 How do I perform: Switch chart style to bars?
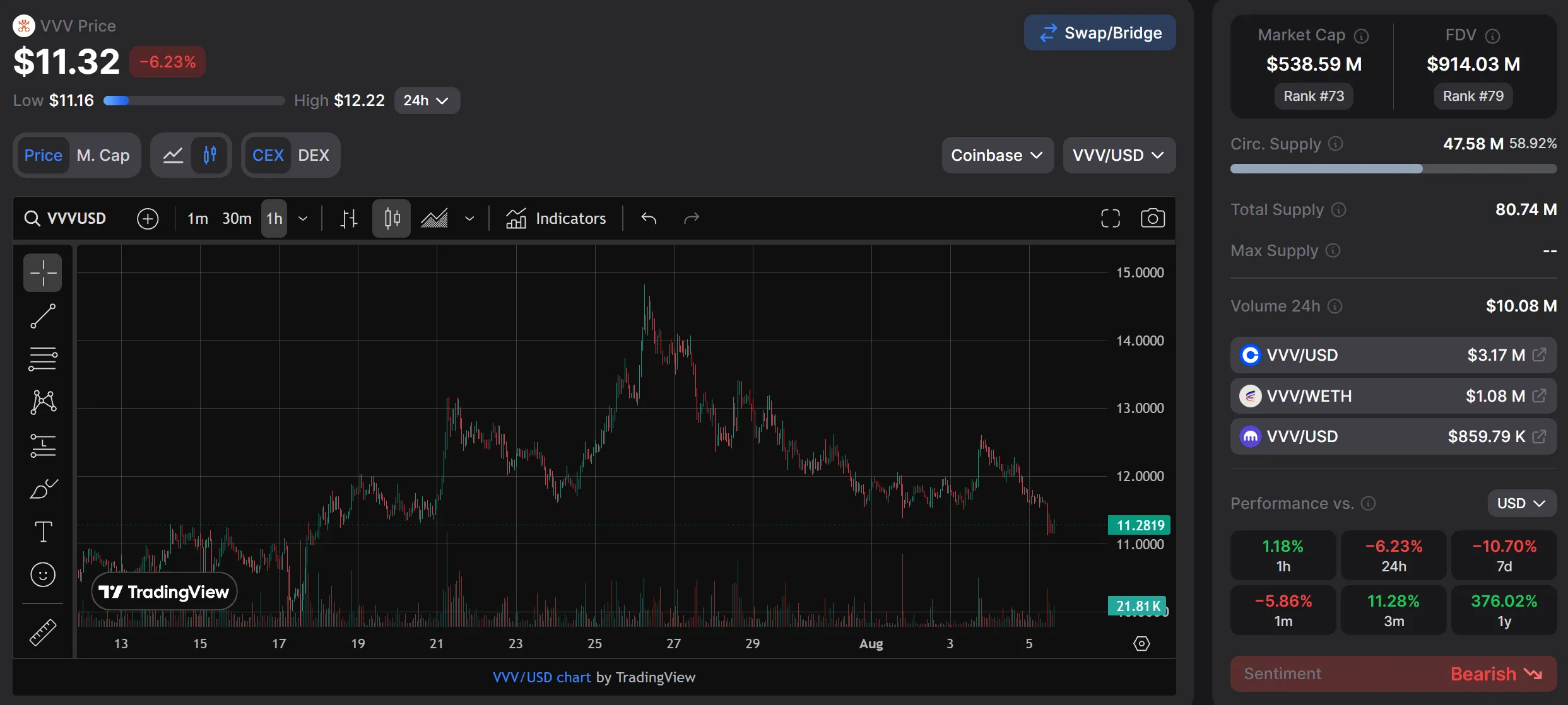(349, 219)
